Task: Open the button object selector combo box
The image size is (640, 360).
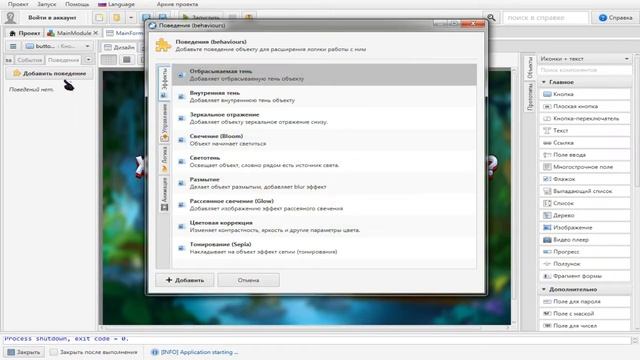Action: 58,46
